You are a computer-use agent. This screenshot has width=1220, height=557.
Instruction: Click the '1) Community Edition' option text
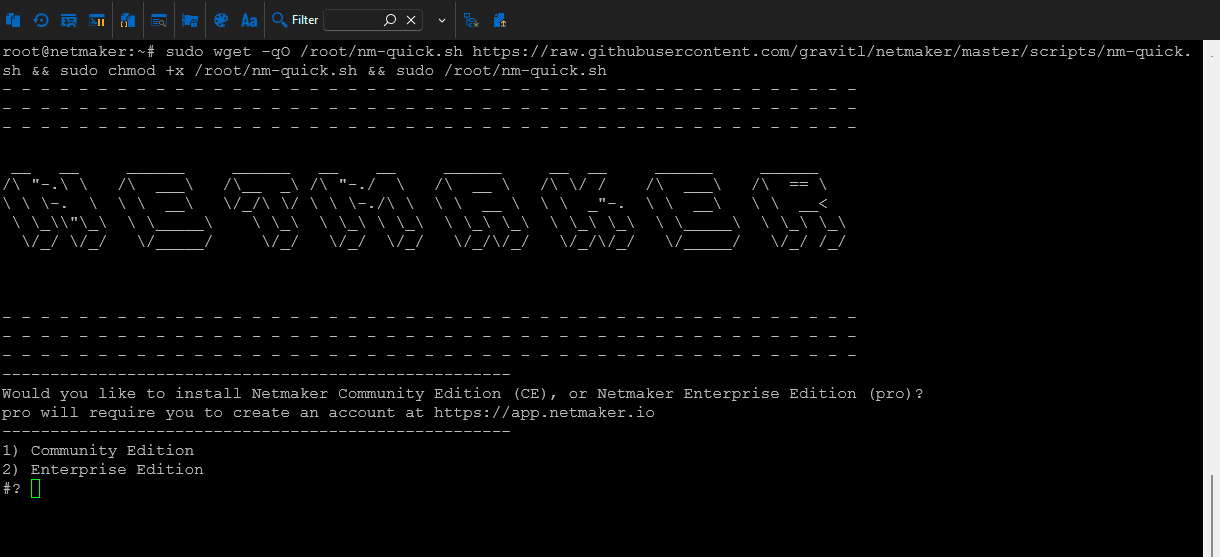[98, 451]
